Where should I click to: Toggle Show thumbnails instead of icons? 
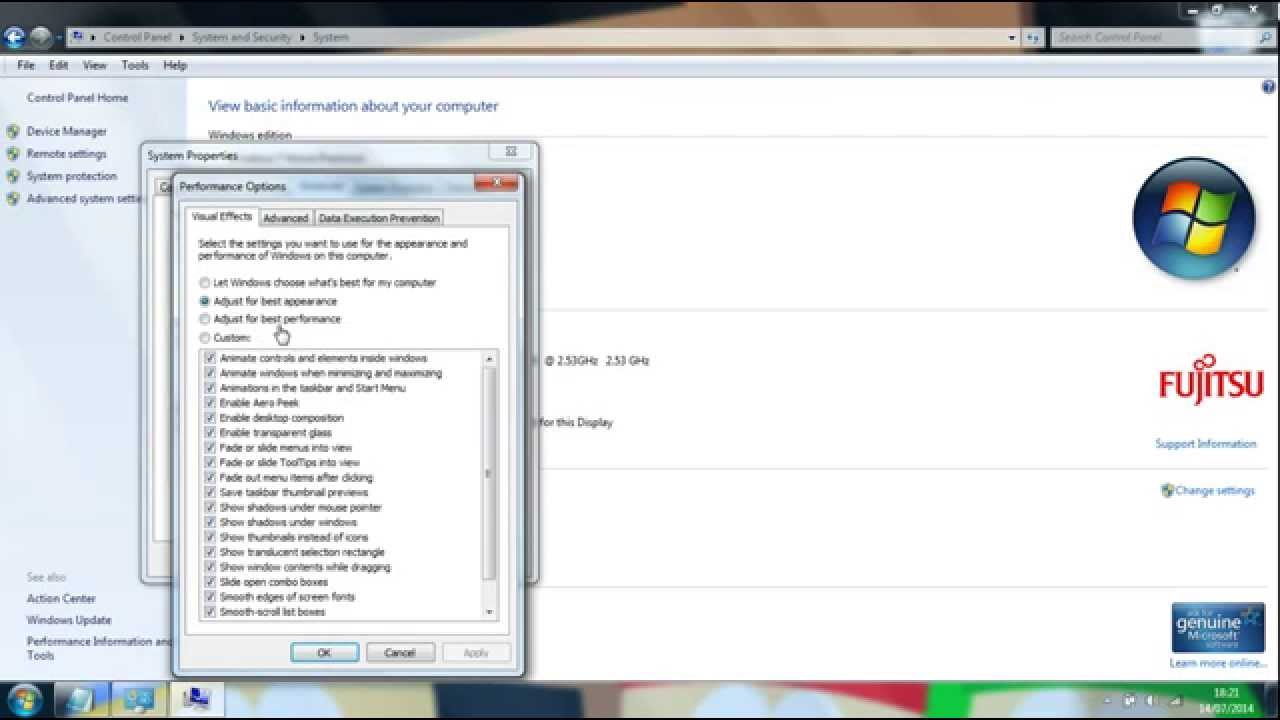tap(210, 537)
